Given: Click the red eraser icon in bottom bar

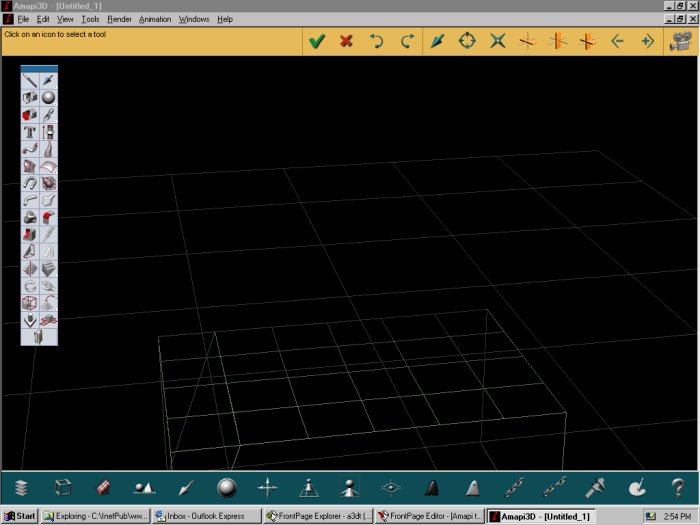Looking at the screenshot, I should coord(104,488).
